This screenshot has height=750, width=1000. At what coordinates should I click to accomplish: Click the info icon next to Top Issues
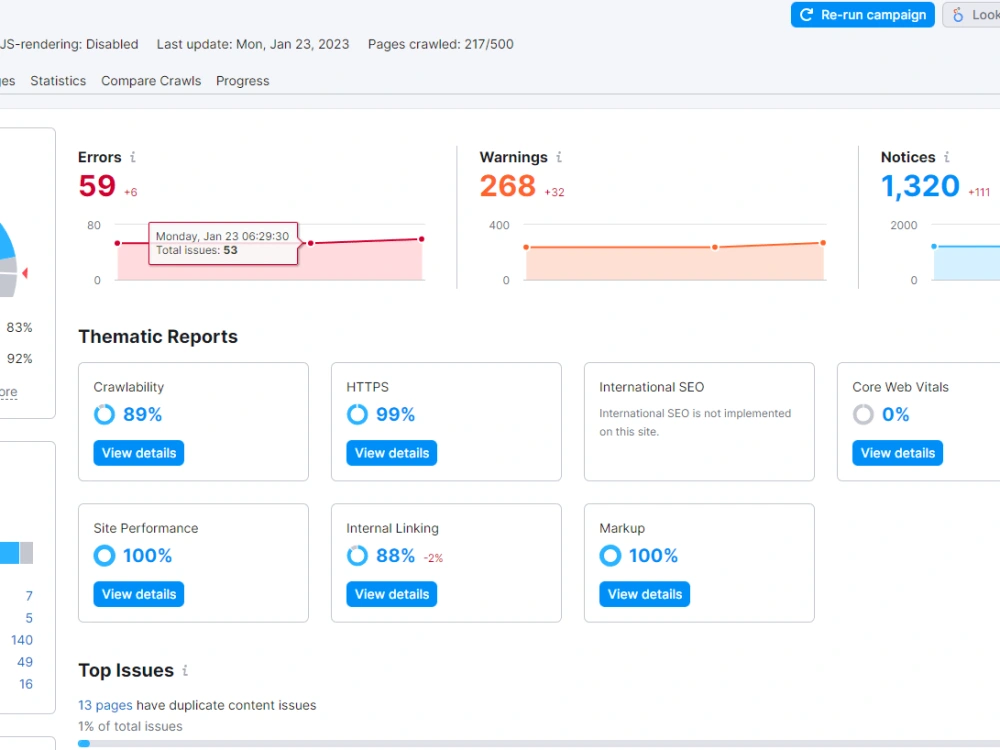coord(185,670)
